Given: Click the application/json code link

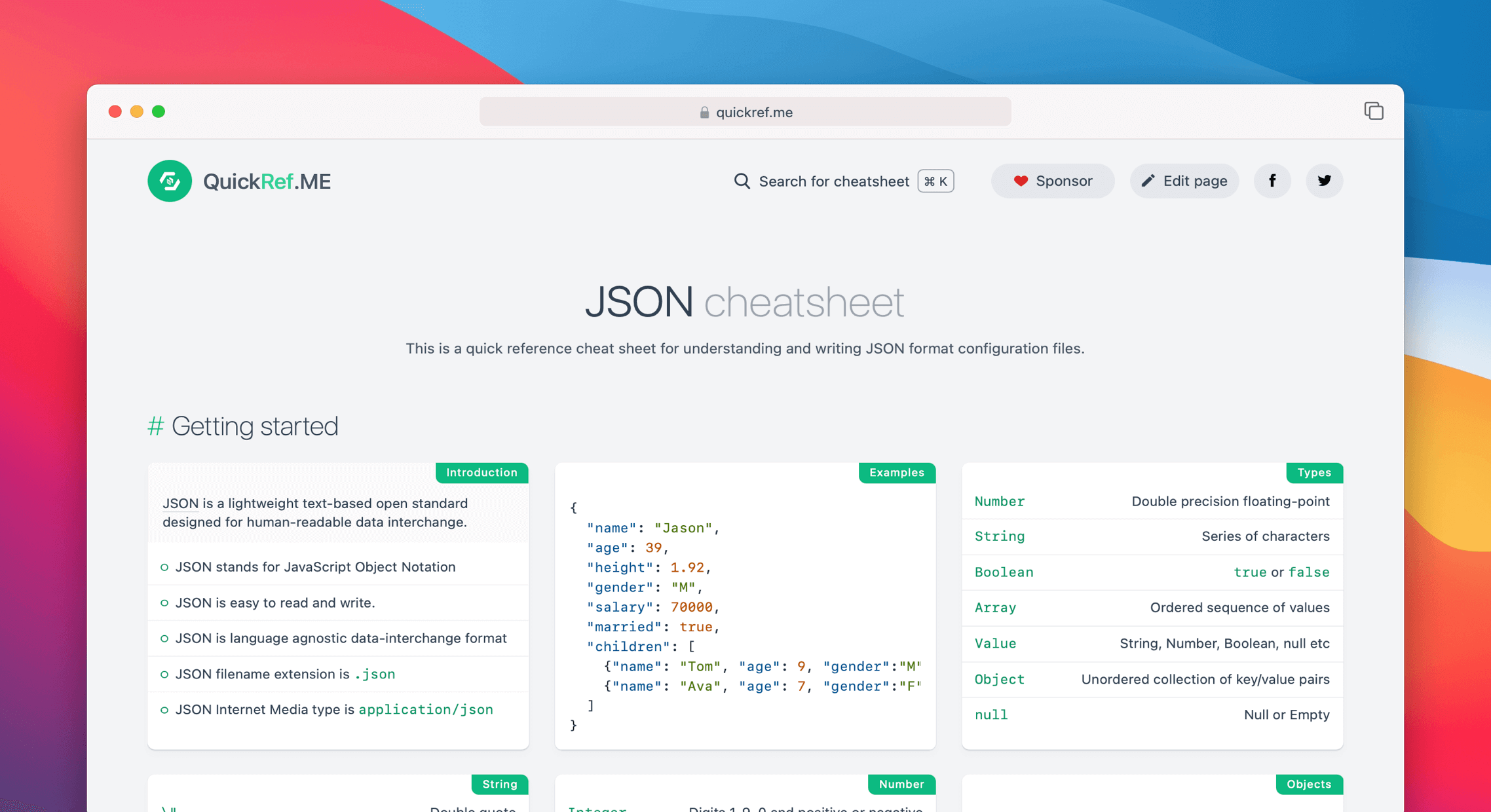Looking at the screenshot, I should pos(425,709).
